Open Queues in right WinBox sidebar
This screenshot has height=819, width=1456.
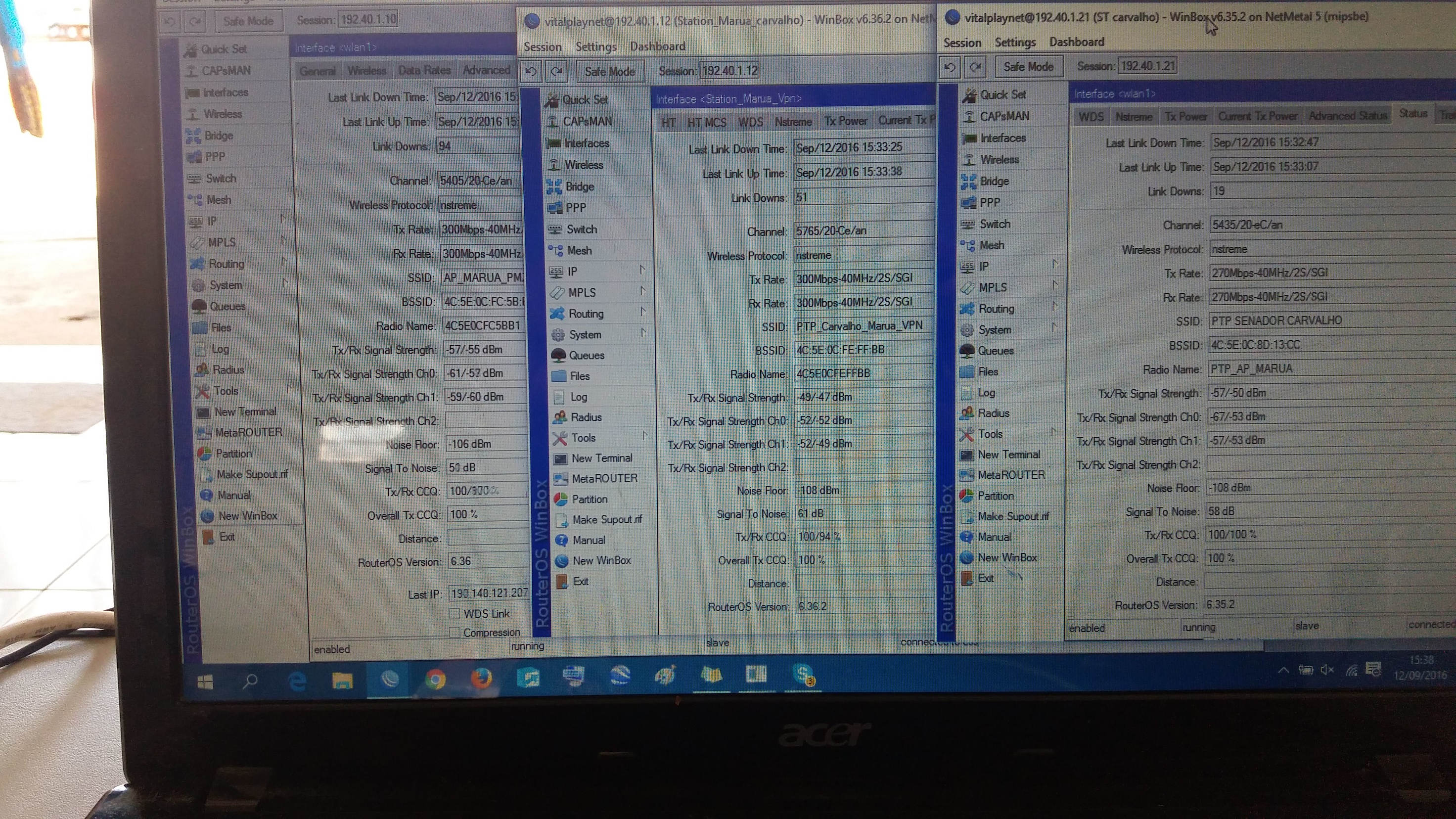tap(988, 351)
